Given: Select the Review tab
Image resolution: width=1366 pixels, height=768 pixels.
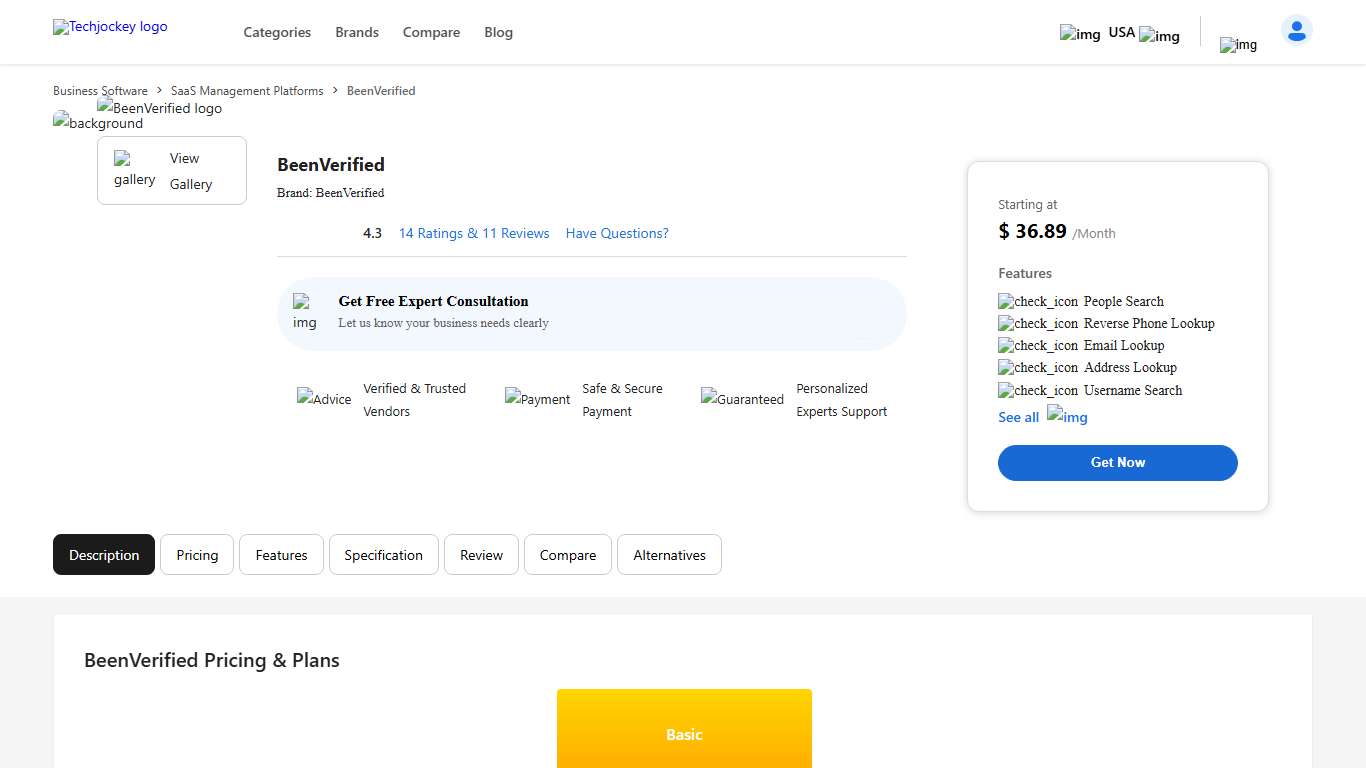Looking at the screenshot, I should pyautogui.click(x=481, y=554).
